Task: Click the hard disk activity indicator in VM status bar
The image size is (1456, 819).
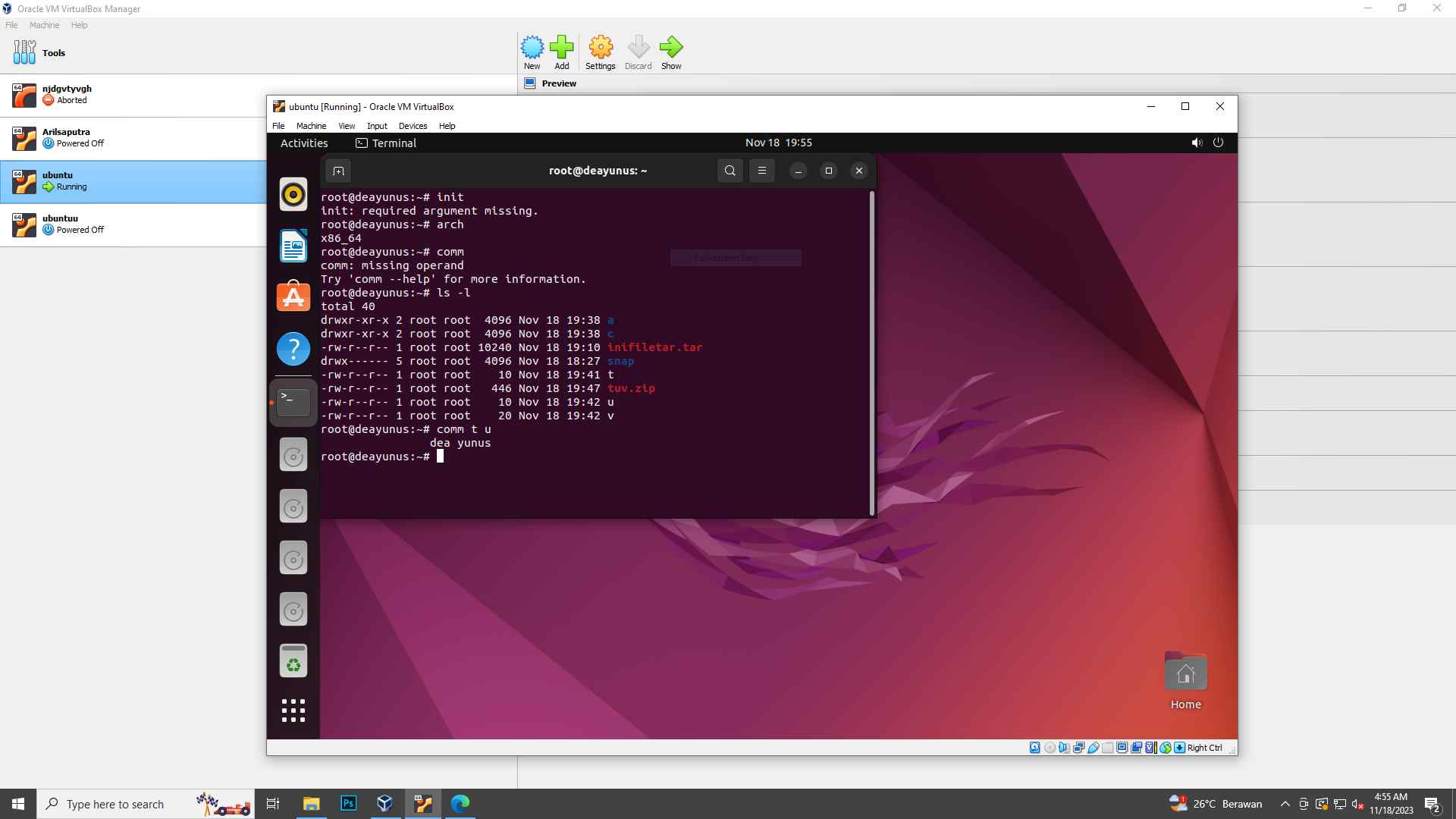Action: pos(1034,748)
